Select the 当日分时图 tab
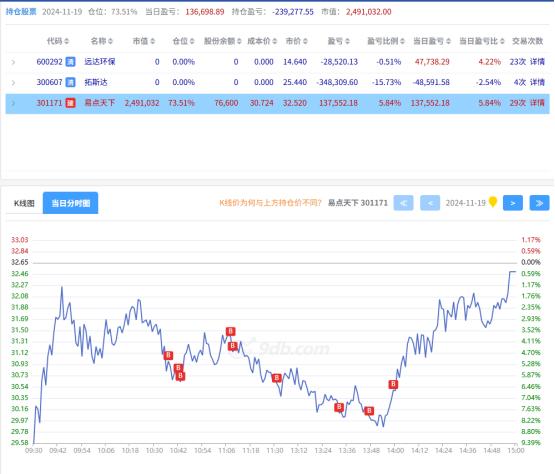This screenshot has height=474, width=555. (x=70, y=203)
